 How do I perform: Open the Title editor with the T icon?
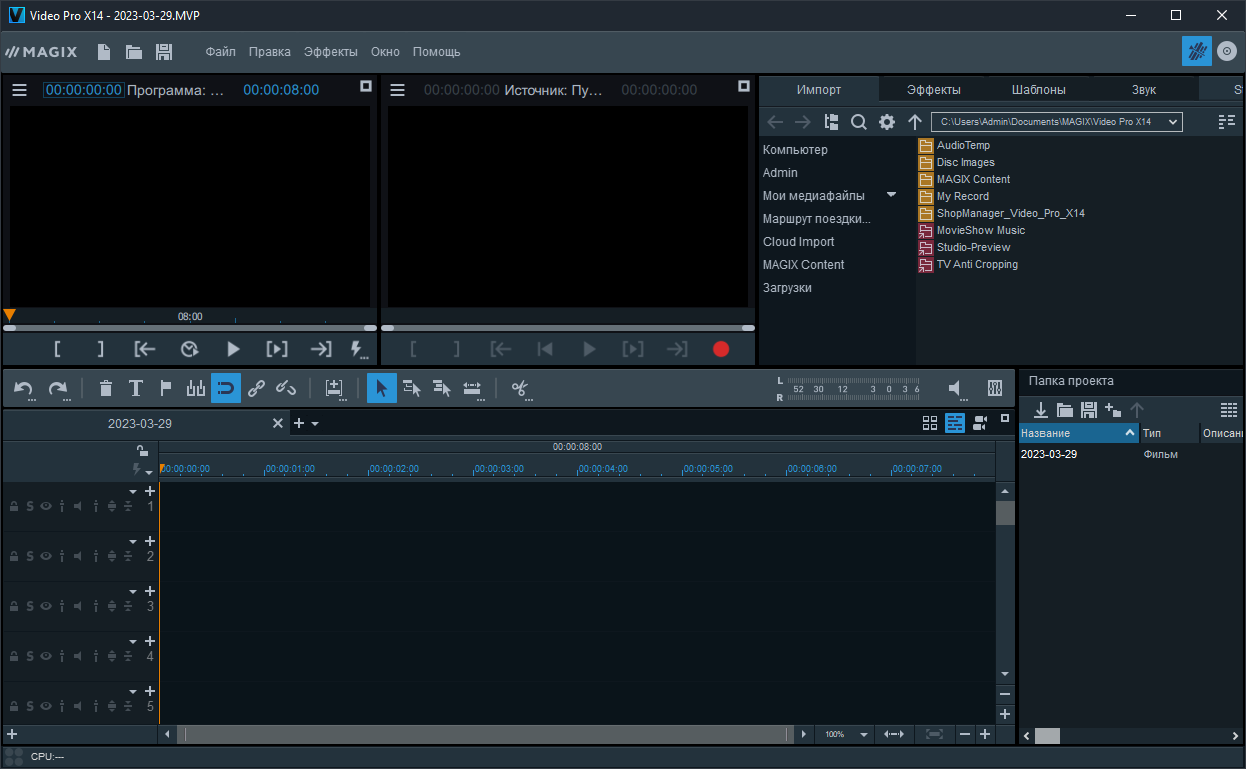click(136, 388)
